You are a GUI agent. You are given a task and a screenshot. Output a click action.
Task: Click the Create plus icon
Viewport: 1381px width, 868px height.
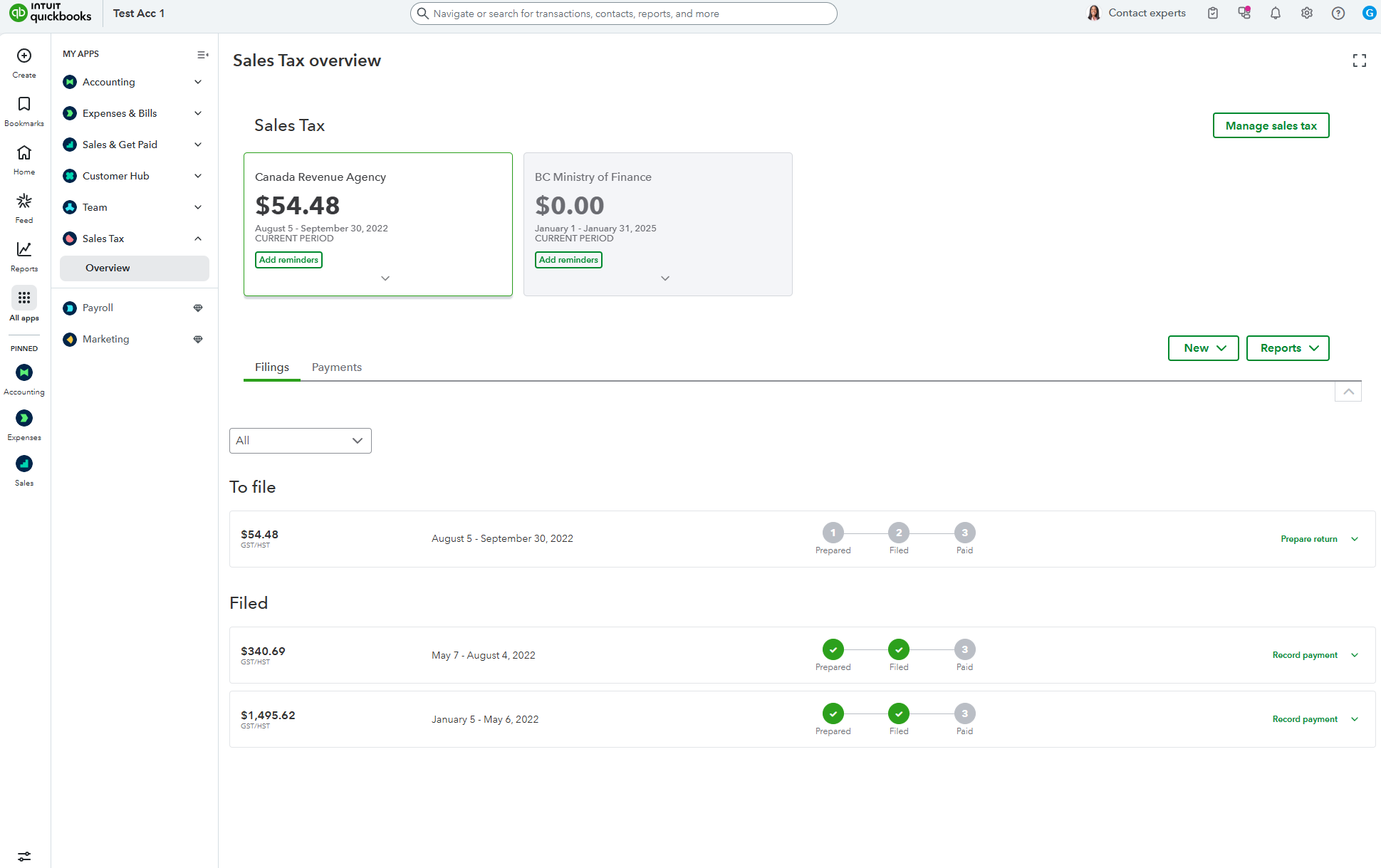coord(24,56)
